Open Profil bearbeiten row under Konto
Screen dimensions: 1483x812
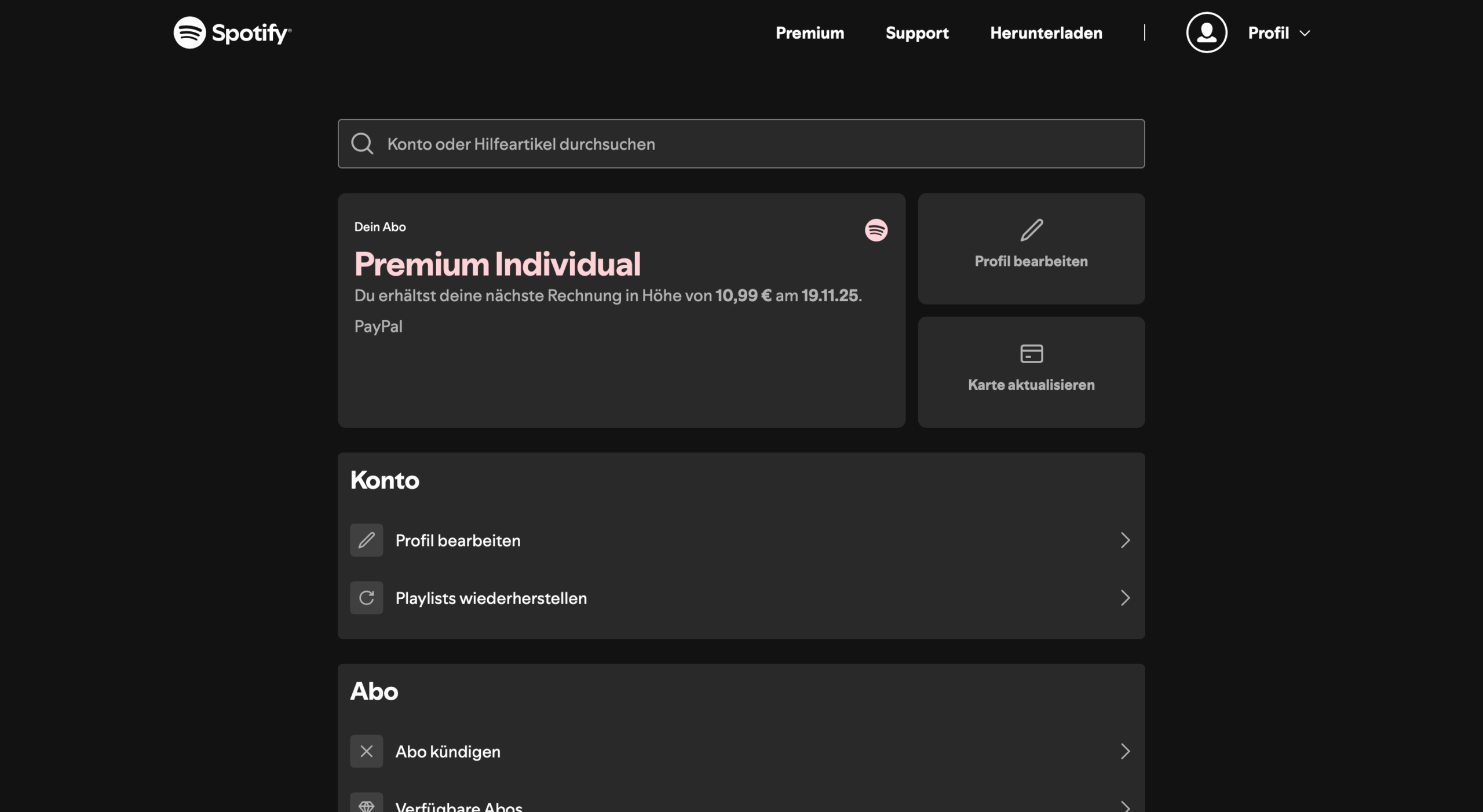(741, 540)
